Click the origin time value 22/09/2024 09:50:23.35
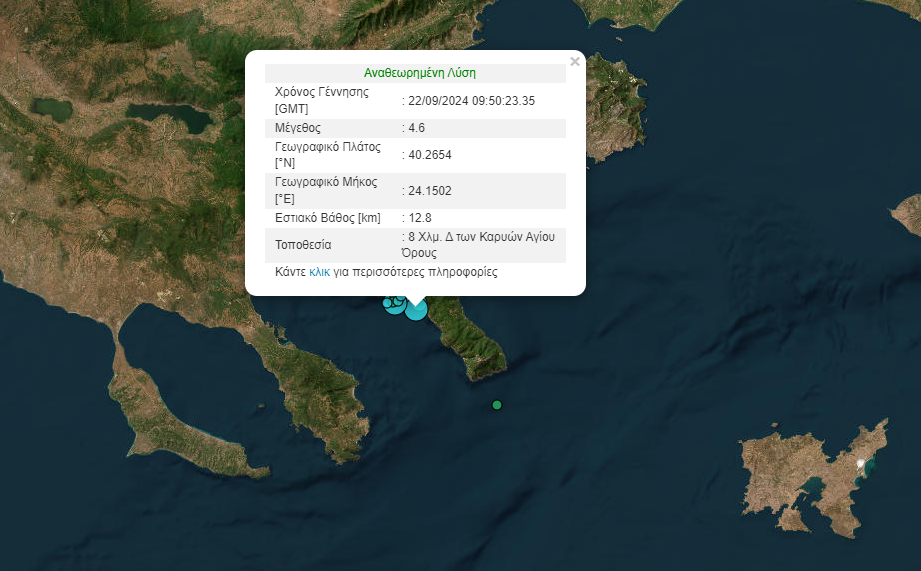921x571 pixels. pos(471,100)
